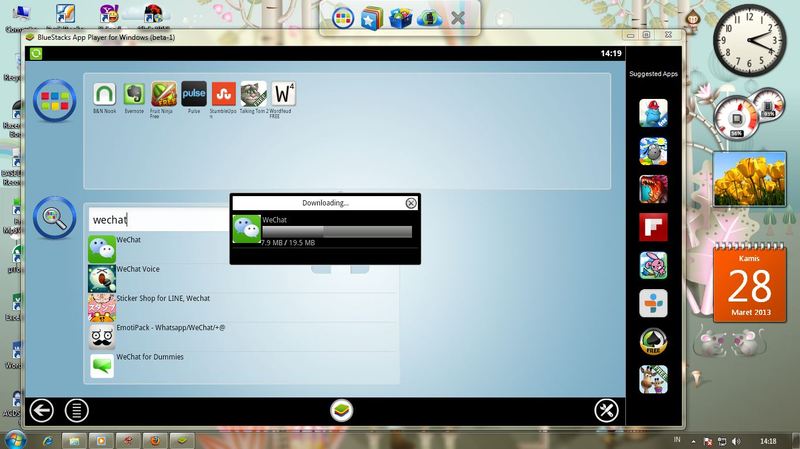Go back with the back arrow button

41,410
